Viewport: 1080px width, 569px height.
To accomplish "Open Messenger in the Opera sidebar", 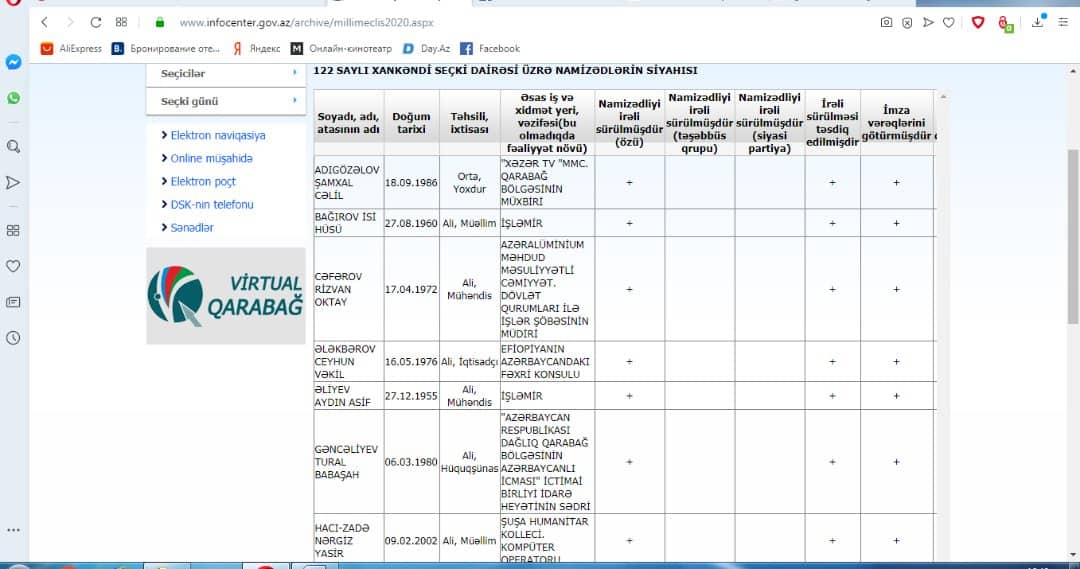I will tap(14, 62).
